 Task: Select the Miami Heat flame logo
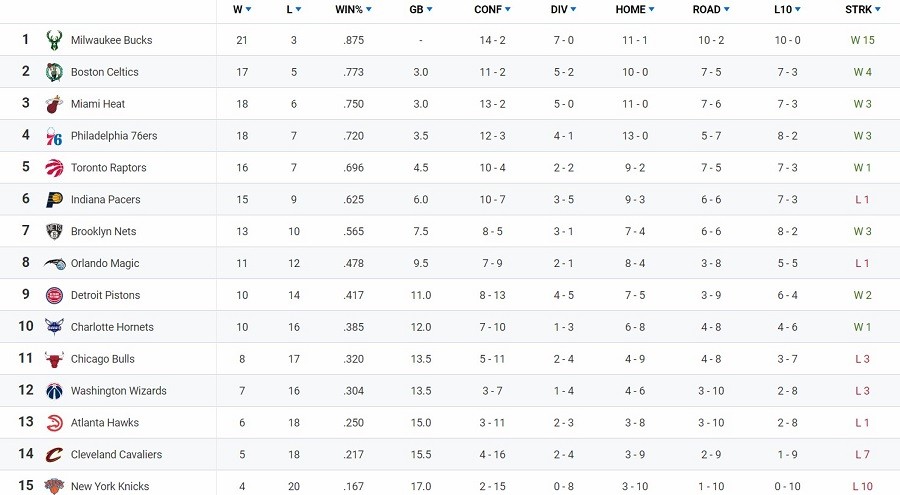pos(54,104)
